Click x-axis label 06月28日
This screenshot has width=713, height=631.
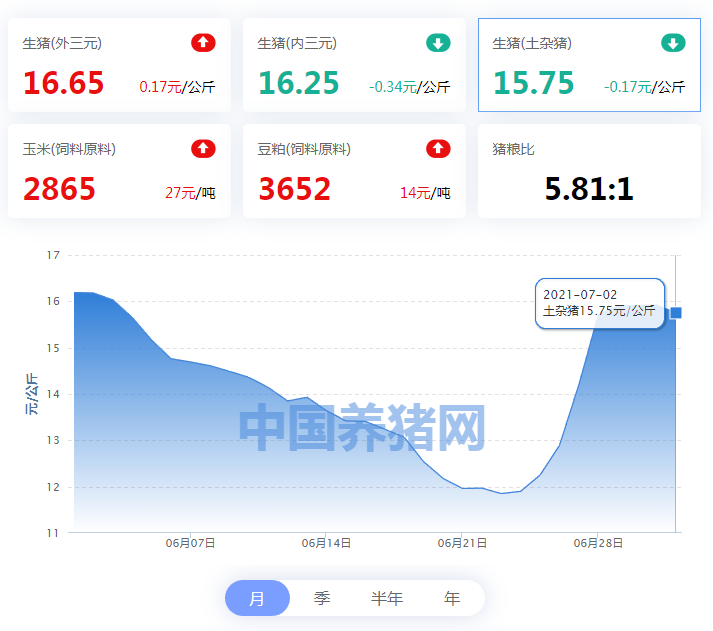point(598,543)
